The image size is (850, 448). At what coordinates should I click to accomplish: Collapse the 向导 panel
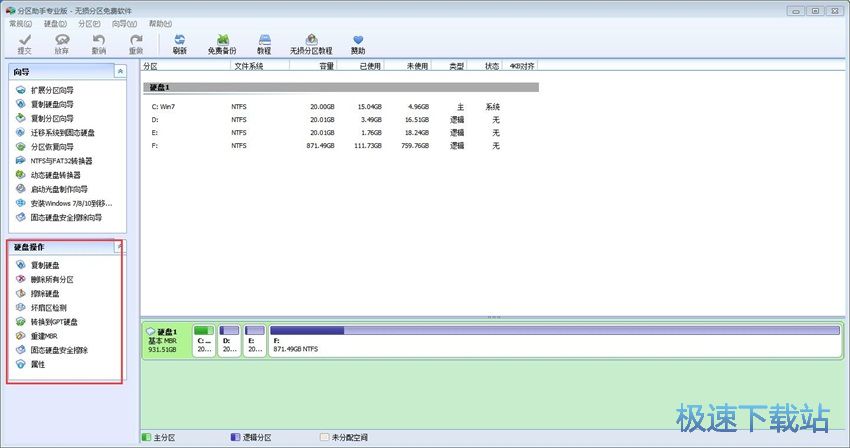(120, 71)
